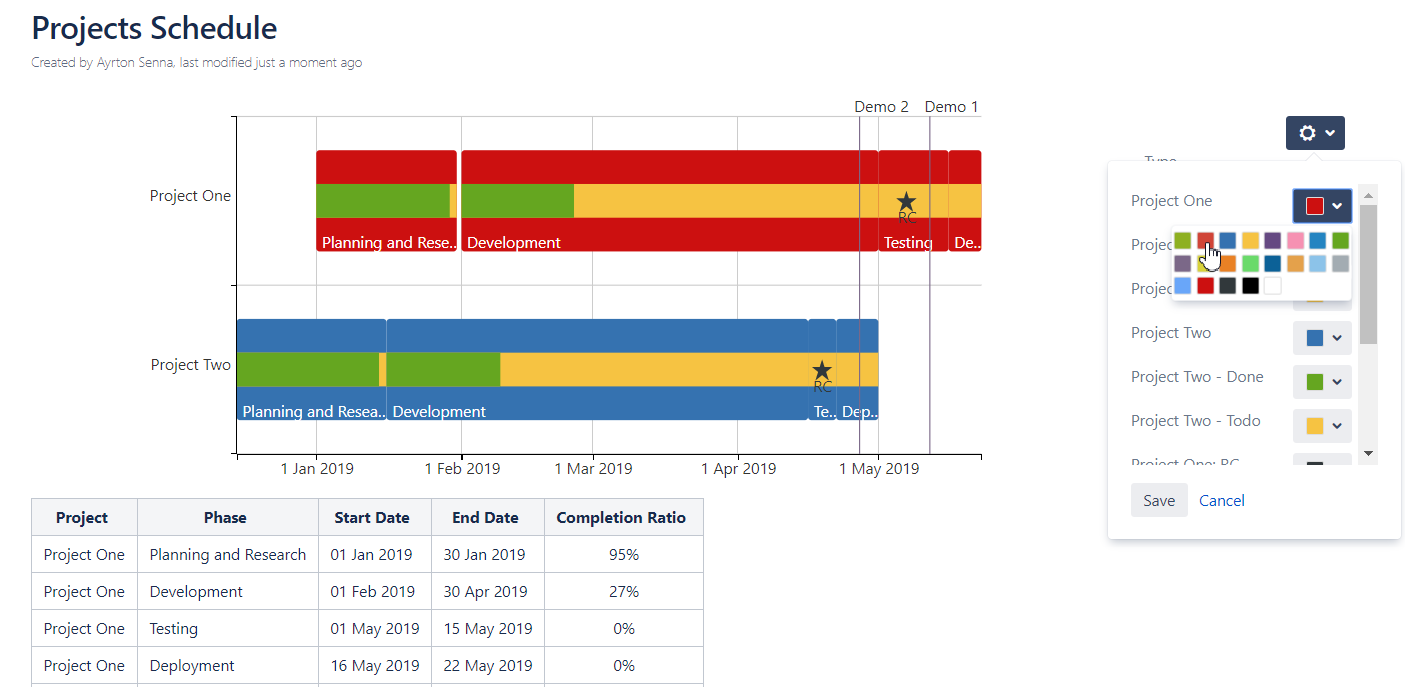Image resolution: width=1405 pixels, height=687 pixels.
Task: Choose the black swatch in the palette
Action: pos(1250,286)
